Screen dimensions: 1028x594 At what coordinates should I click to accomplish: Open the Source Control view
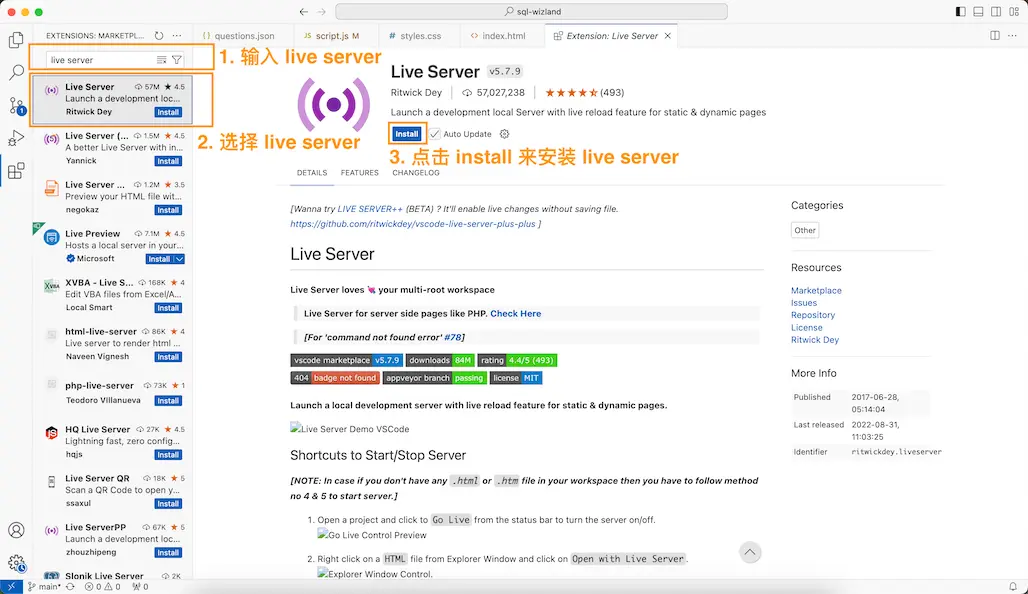[x=15, y=105]
